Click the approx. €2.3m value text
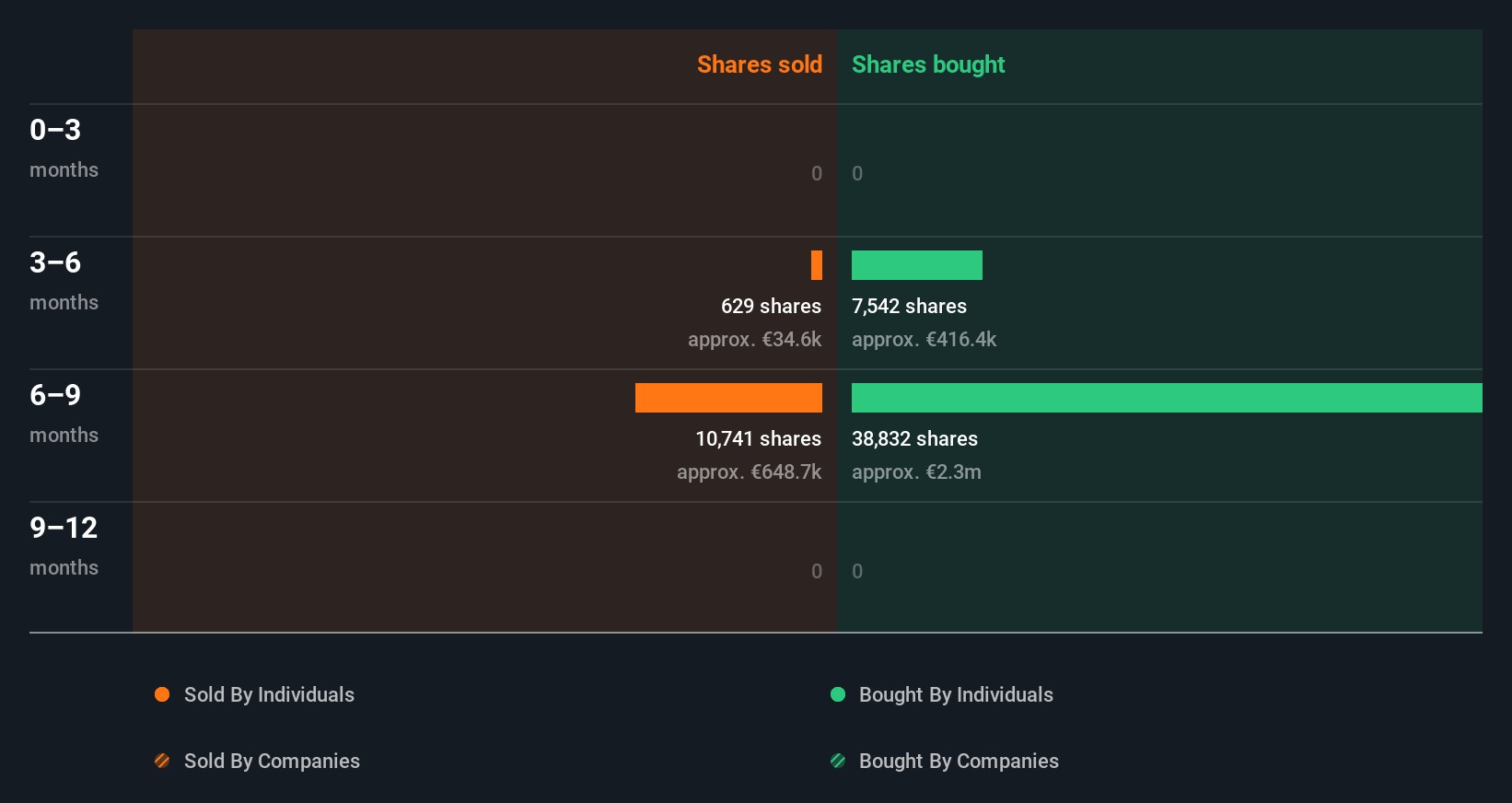Viewport: 1512px width, 803px height. 916,471
